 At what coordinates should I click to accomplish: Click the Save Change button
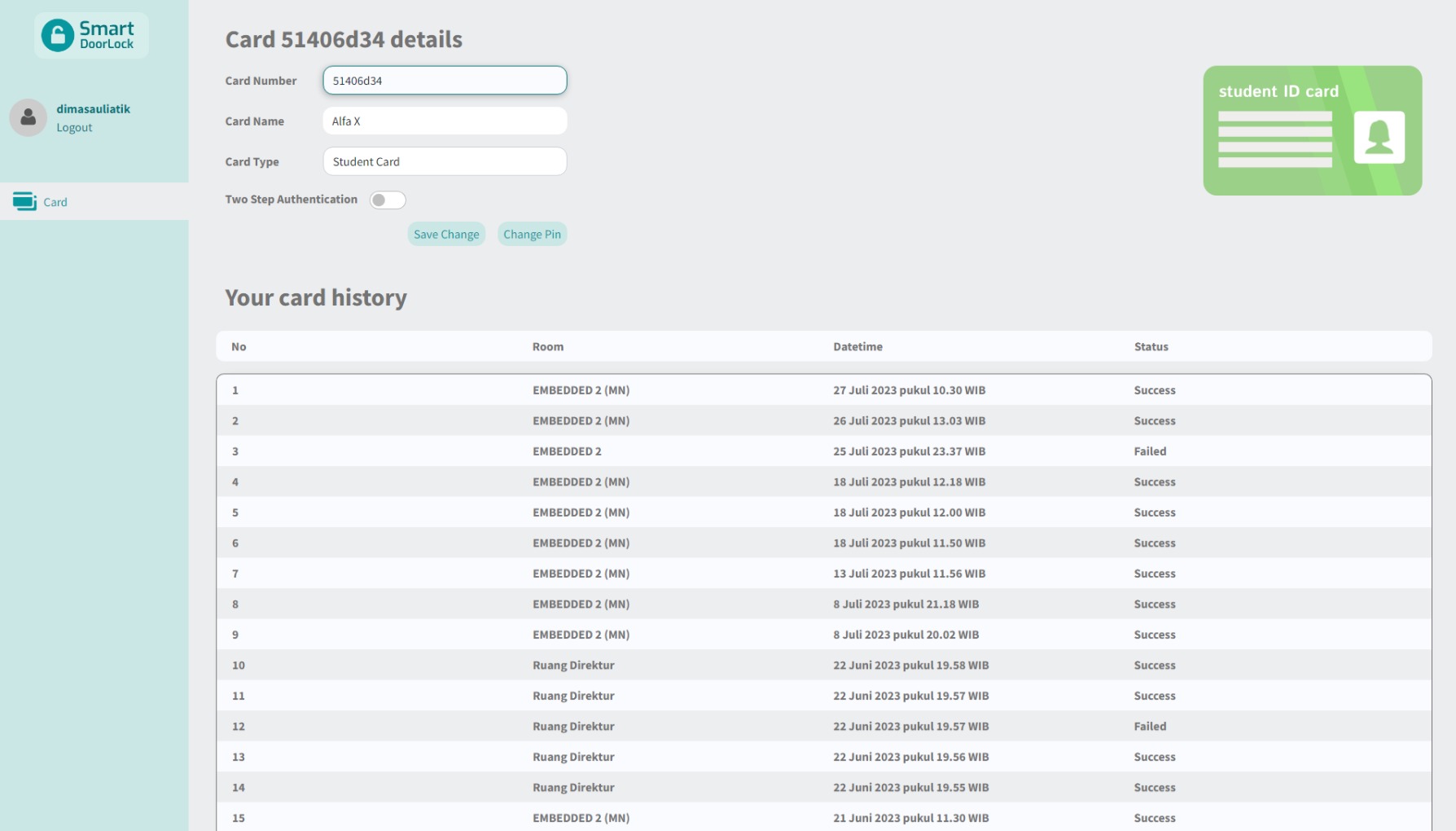[446, 234]
